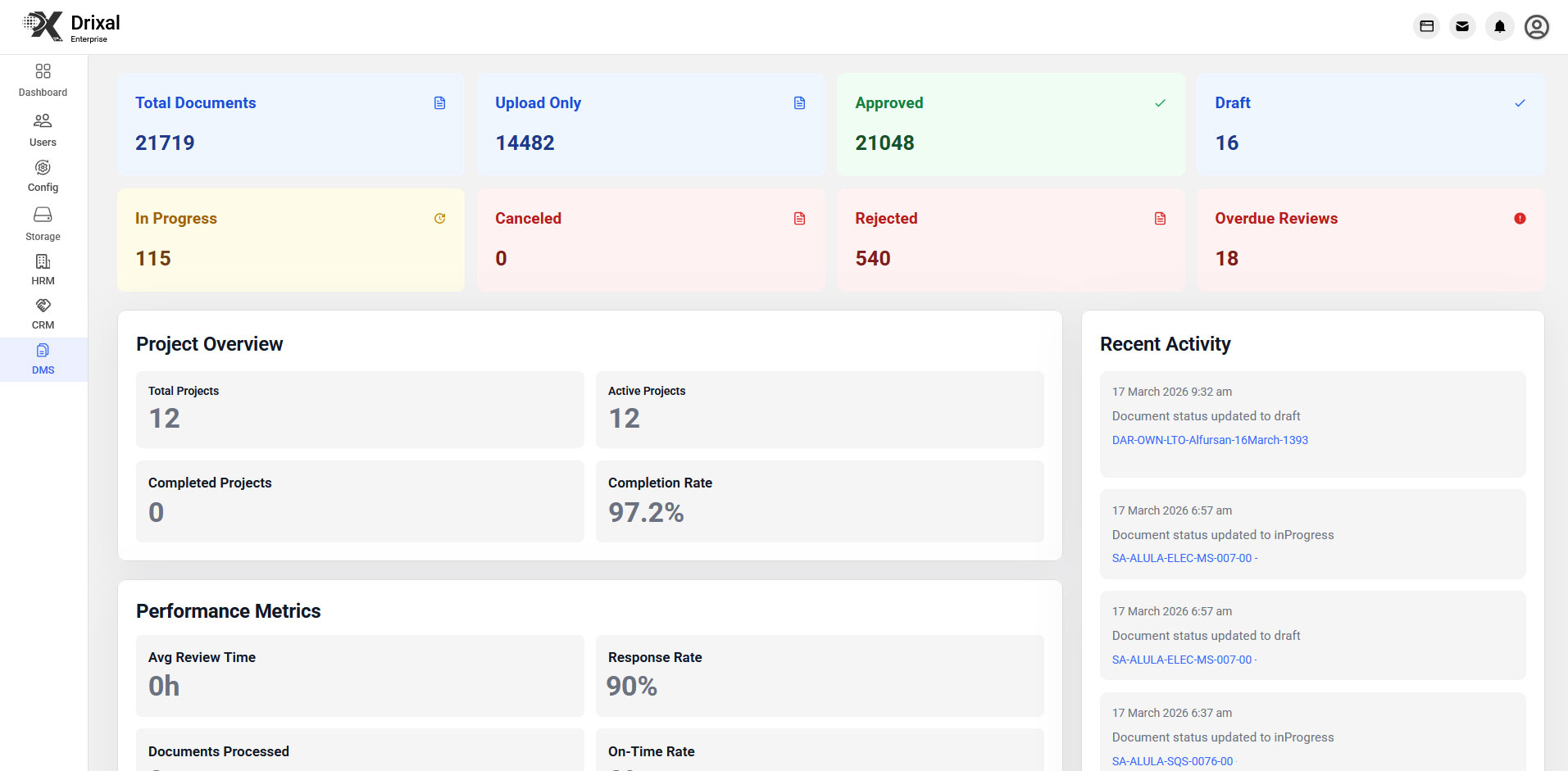Go to Dashboard in the sidebar
This screenshot has height=771, width=1568.
43,80
